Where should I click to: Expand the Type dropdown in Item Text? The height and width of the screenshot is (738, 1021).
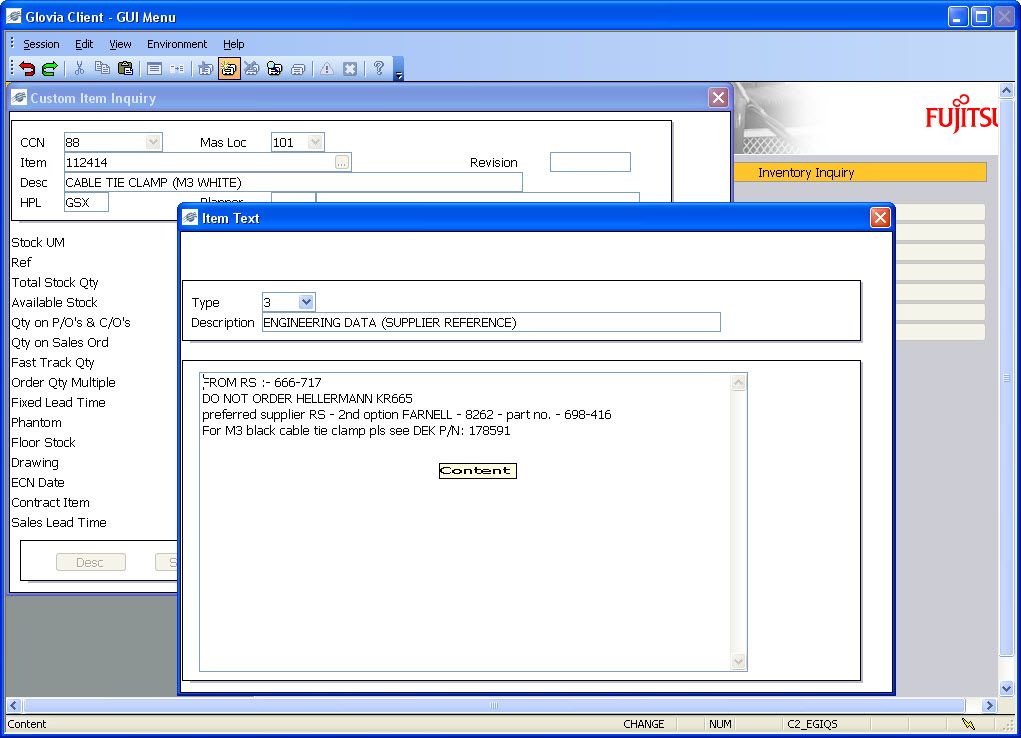coord(306,302)
